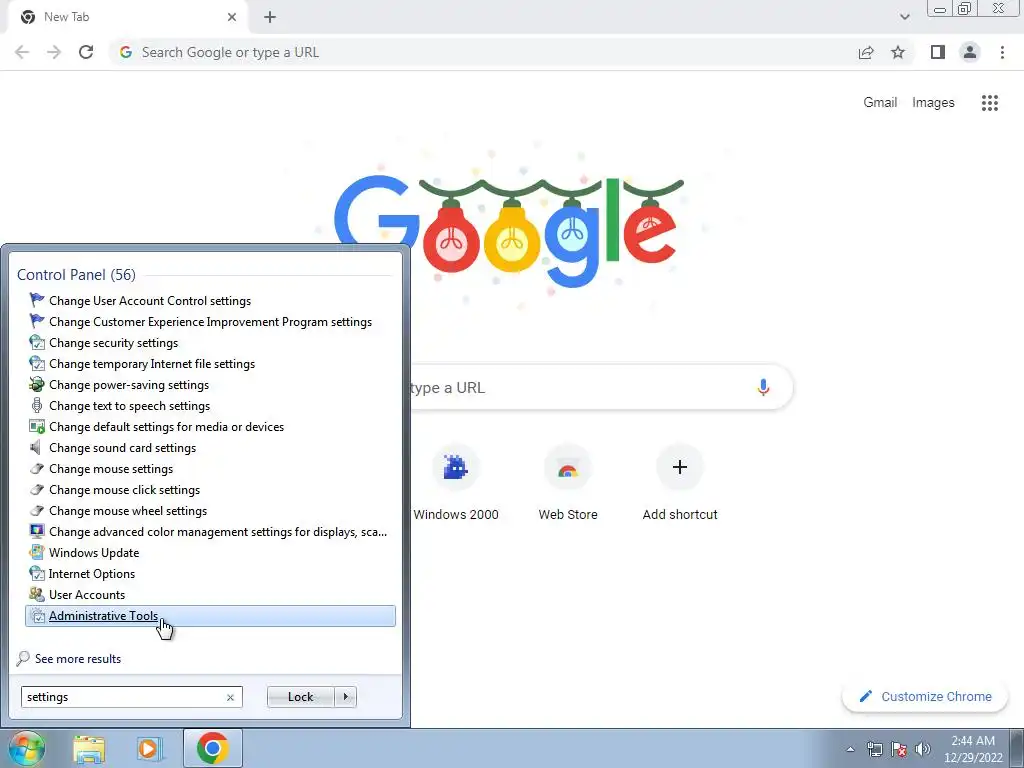The width and height of the screenshot is (1024, 768).
Task: Open Windows Update result
Action: pyautogui.click(x=210, y=552)
